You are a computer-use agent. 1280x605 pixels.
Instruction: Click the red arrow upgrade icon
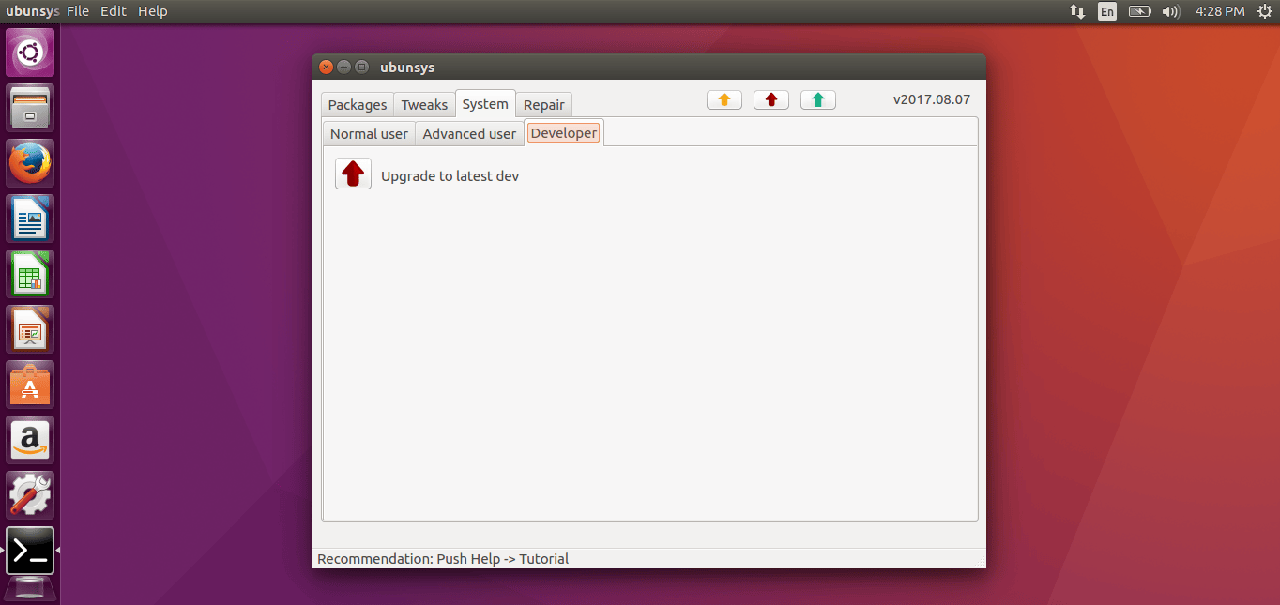353,174
